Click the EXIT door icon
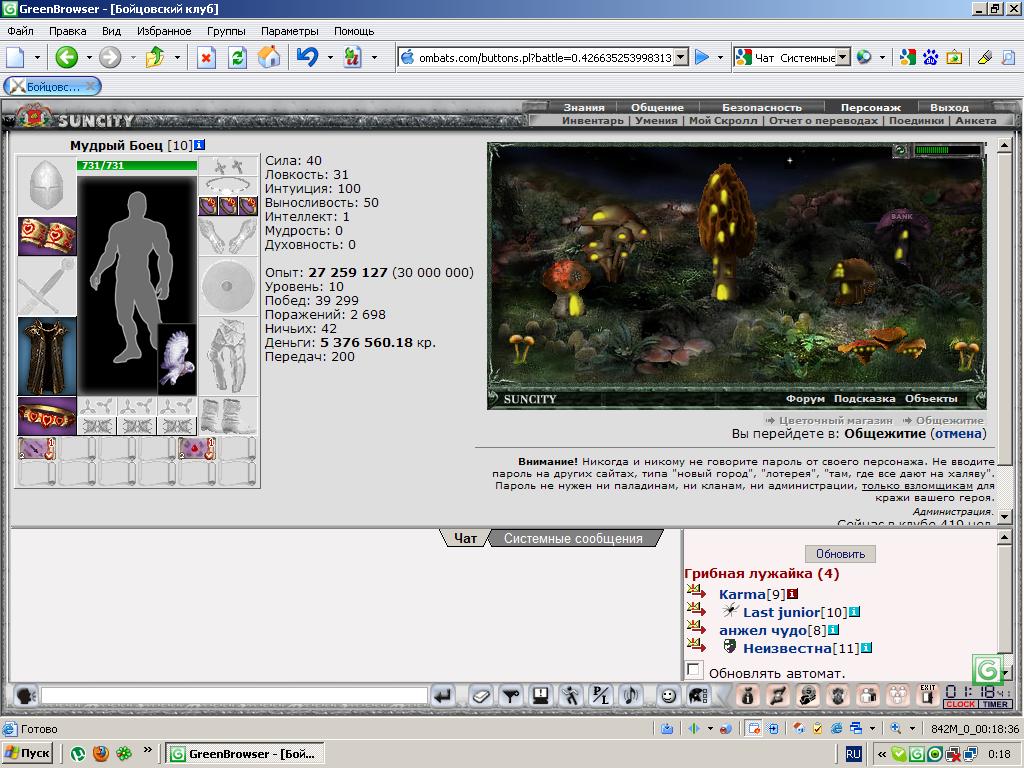Image resolution: width=1024 pixels, height=768 pixels. [927, 696]
